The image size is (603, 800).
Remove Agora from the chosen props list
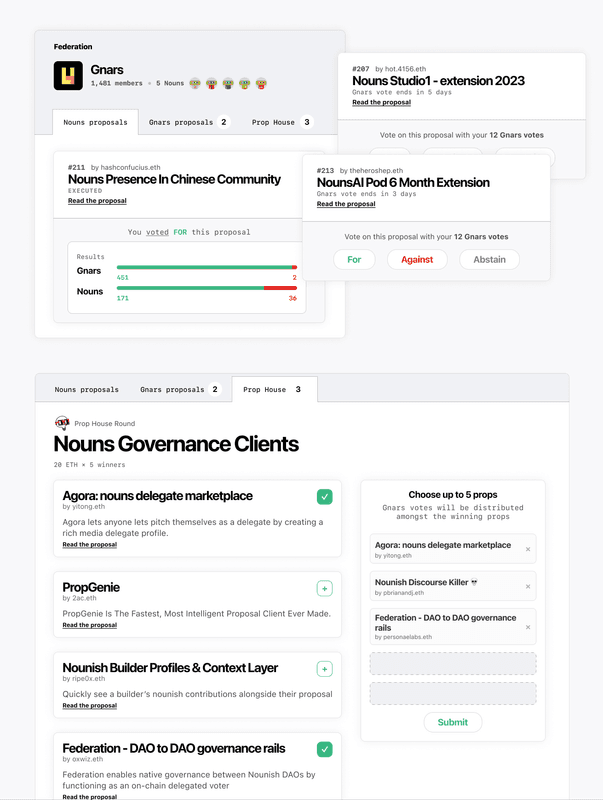point(528,549)
